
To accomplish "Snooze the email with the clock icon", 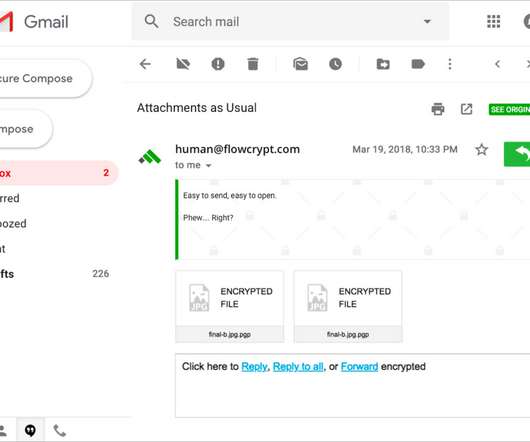I will click(x=335, y=64).
